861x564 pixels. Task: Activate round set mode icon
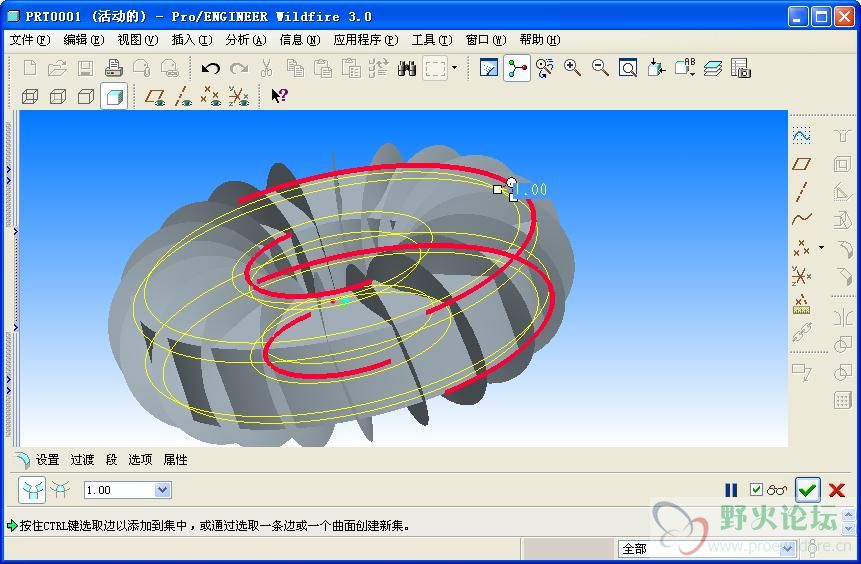click(32, 489)
